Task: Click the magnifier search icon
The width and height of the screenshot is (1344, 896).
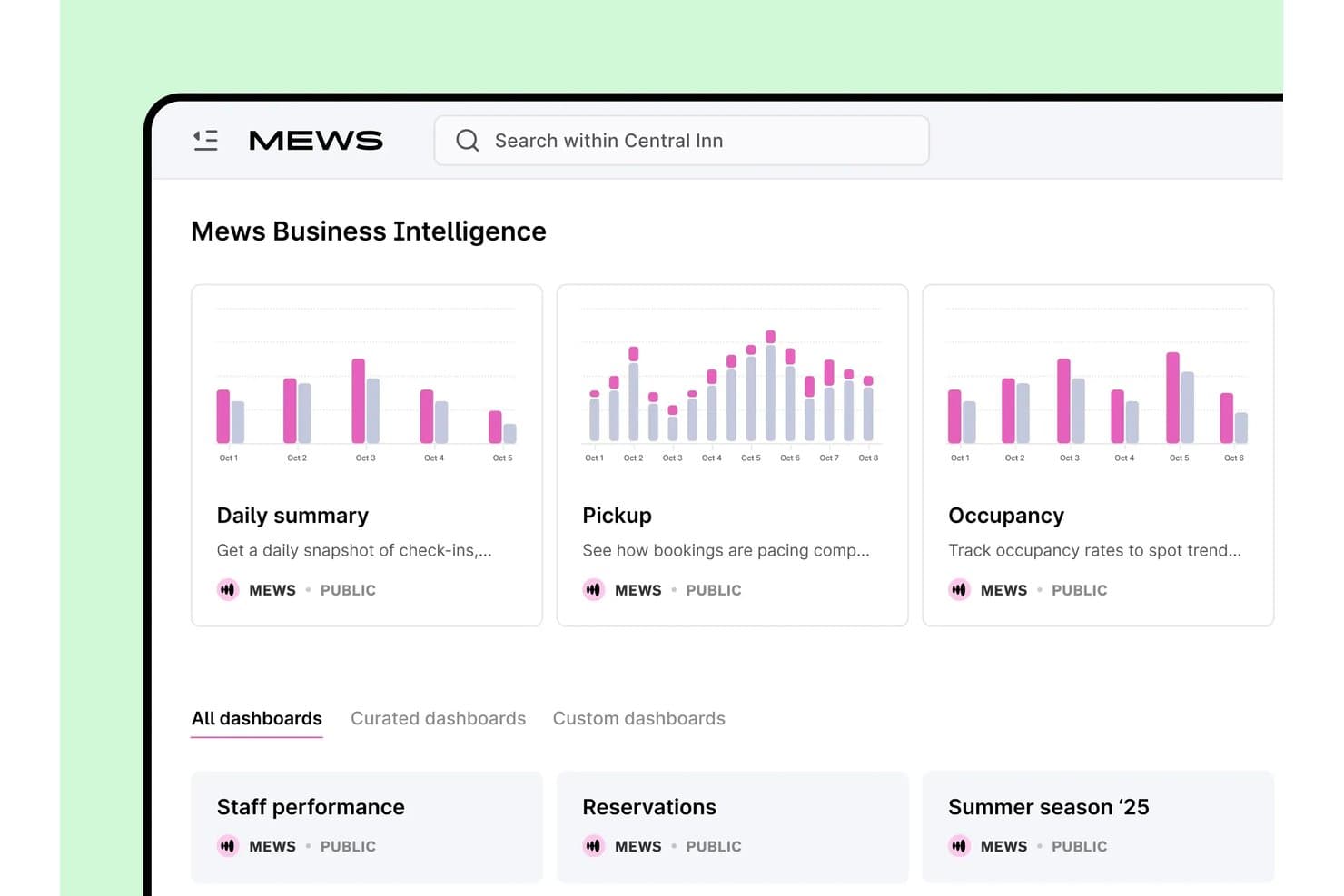Action: point(468,141)
